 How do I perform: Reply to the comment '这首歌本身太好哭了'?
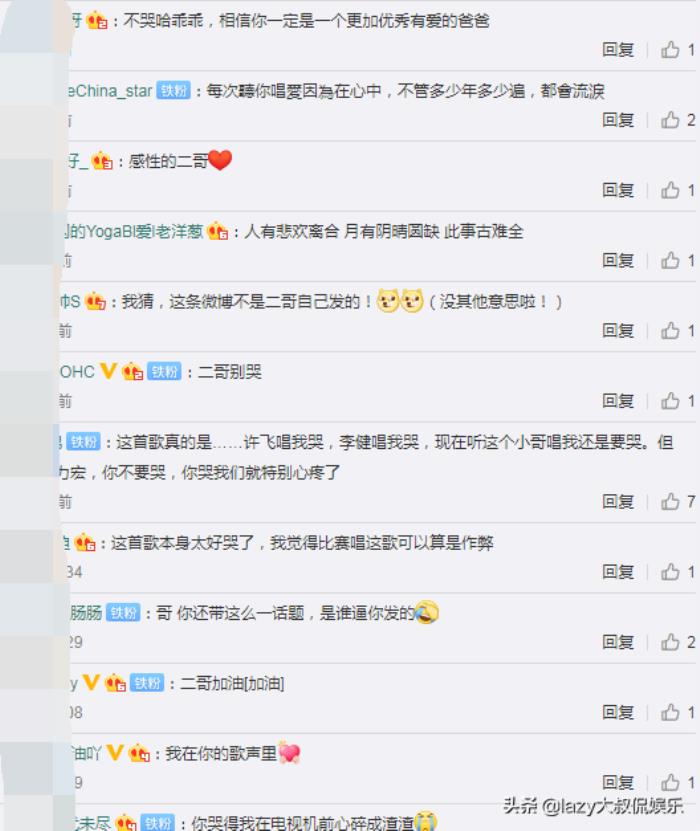(618, 571)
